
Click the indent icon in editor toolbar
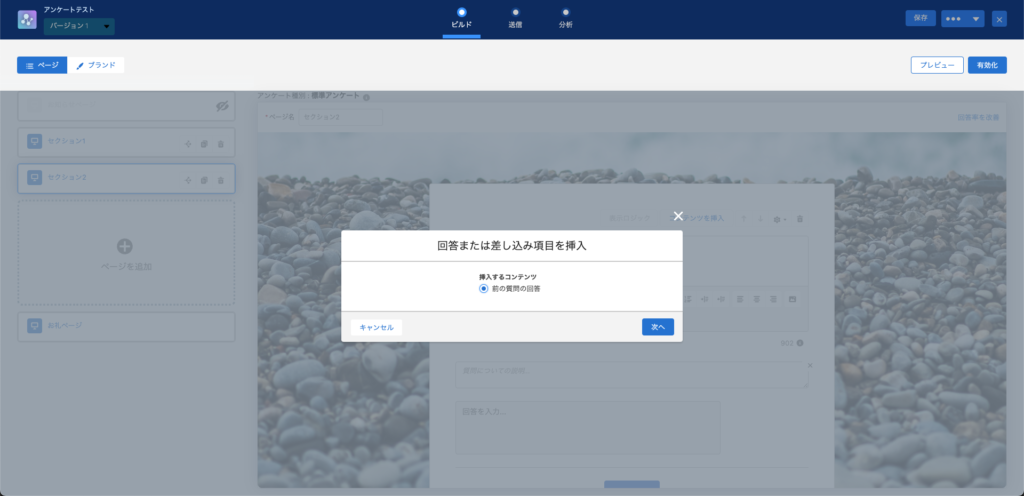[705, 299]
